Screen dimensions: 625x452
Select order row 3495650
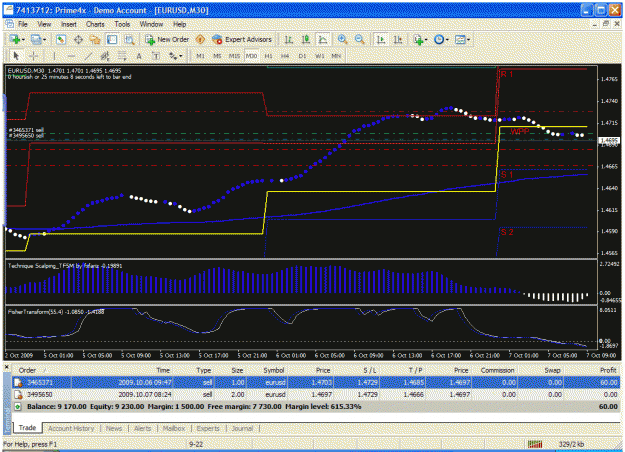coord(316,395)
